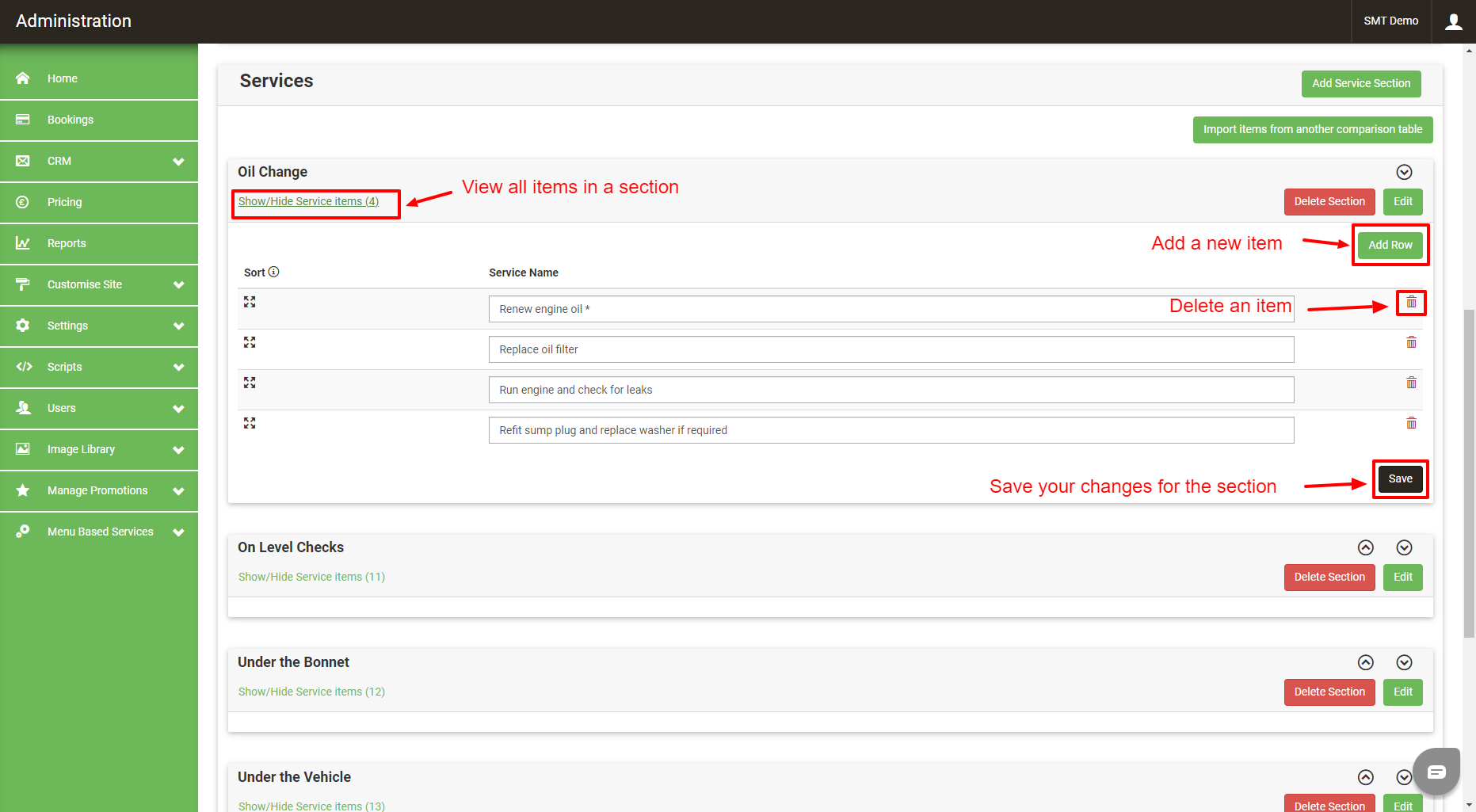The height and width of the screenshot is (812, 1476).
Task: Show/Hide Service items (12) for Under the Bonnet
Action: coord(311,692)
